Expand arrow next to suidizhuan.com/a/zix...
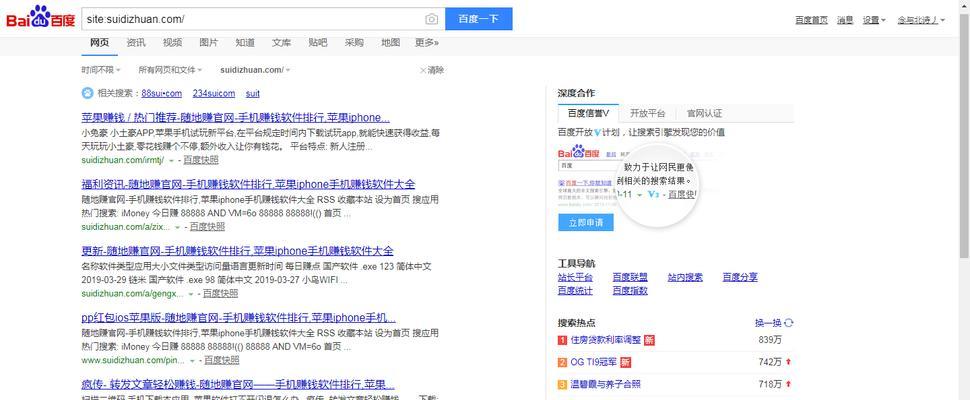Image resolution: width=970 pixels, height=400 pixels. [x=178, y=227]
